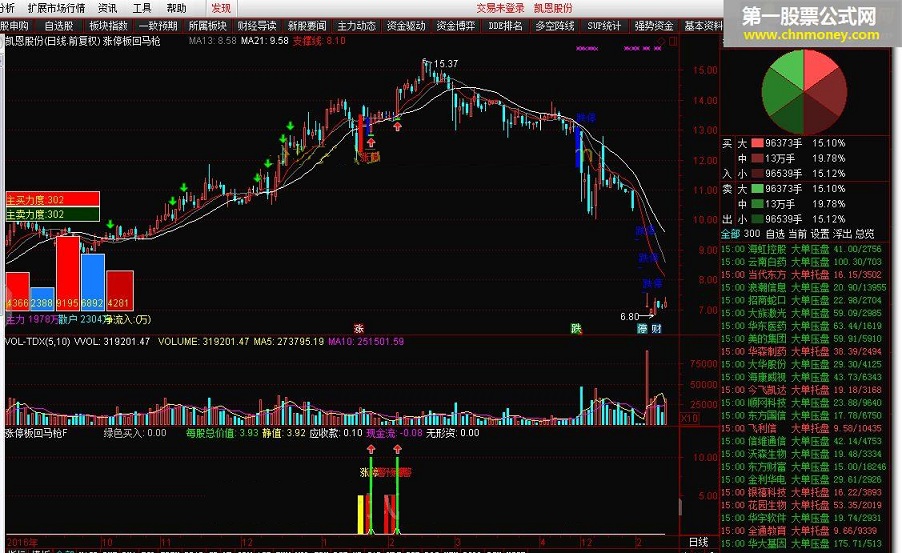Click the 15.37 peak price label

tap(445, 64)
